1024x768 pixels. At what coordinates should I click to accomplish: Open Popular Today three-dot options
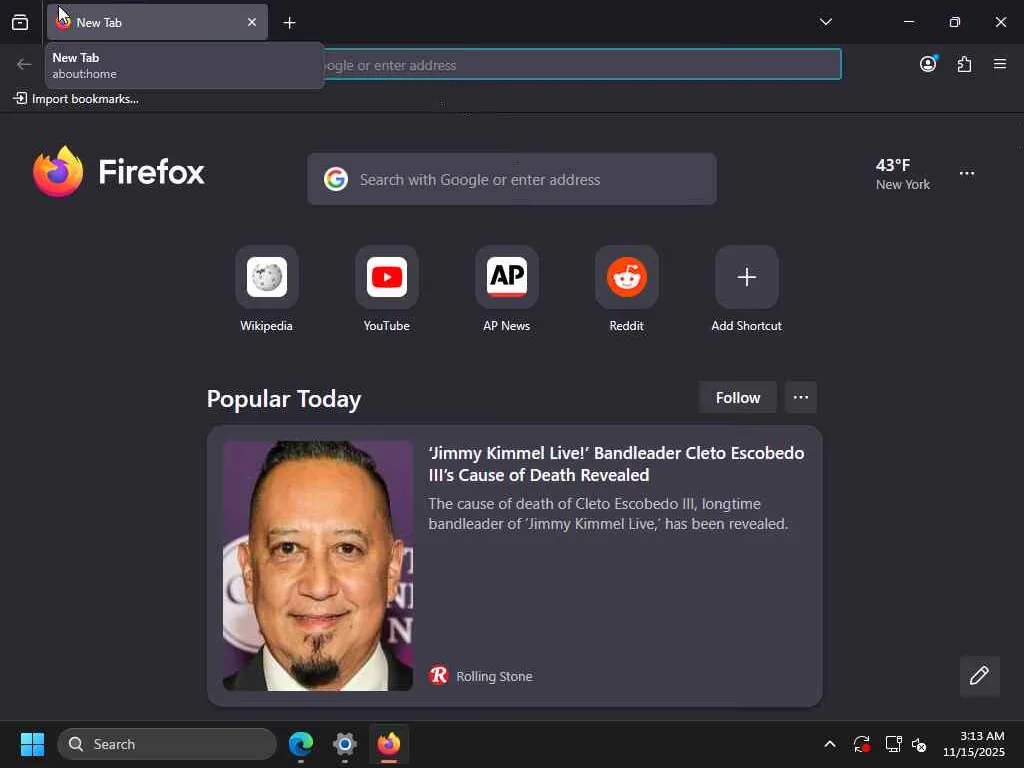pos(801,398)
